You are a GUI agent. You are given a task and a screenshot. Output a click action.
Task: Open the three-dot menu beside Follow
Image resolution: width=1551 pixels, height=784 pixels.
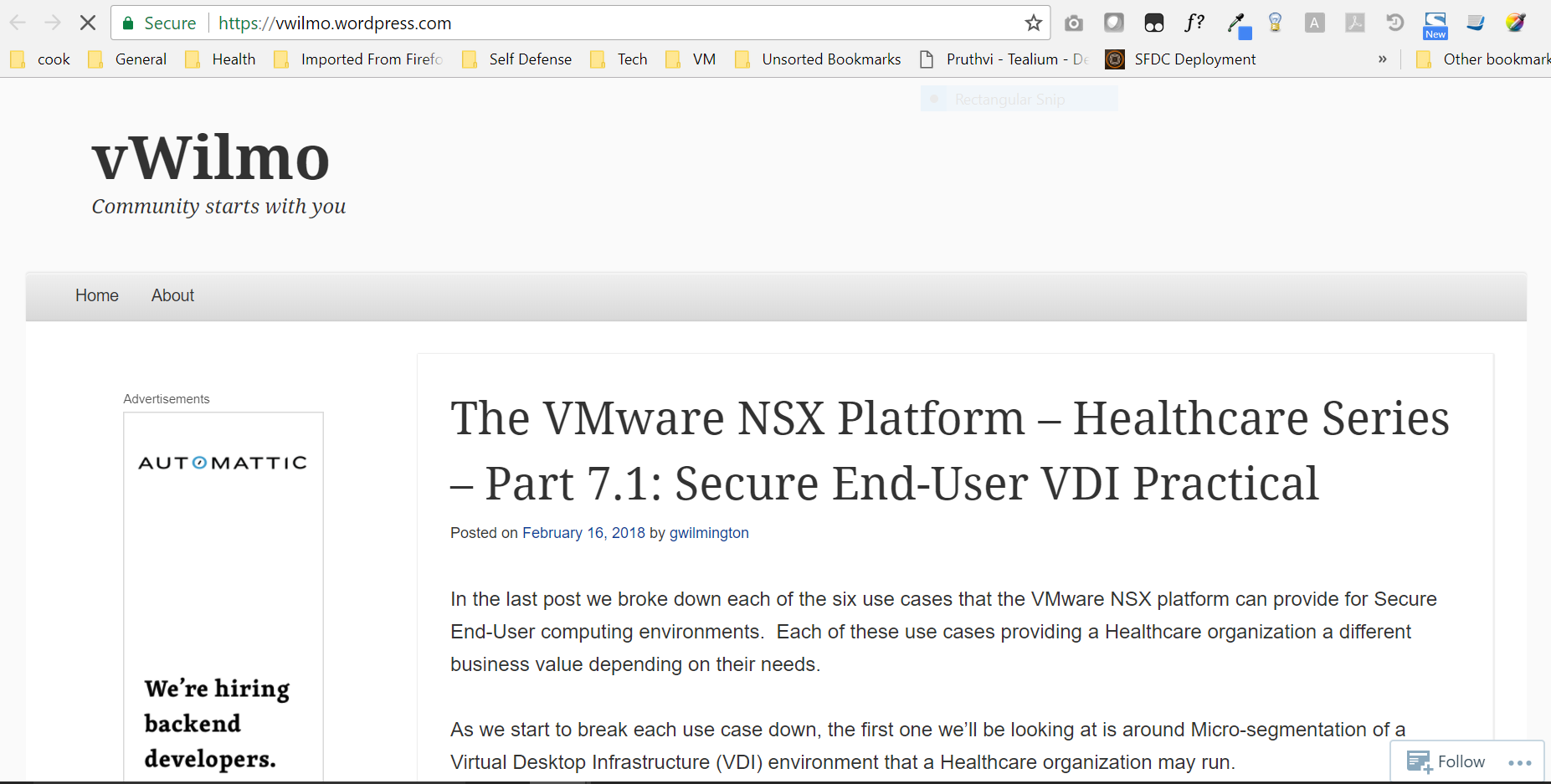(x=1520, y=762)
